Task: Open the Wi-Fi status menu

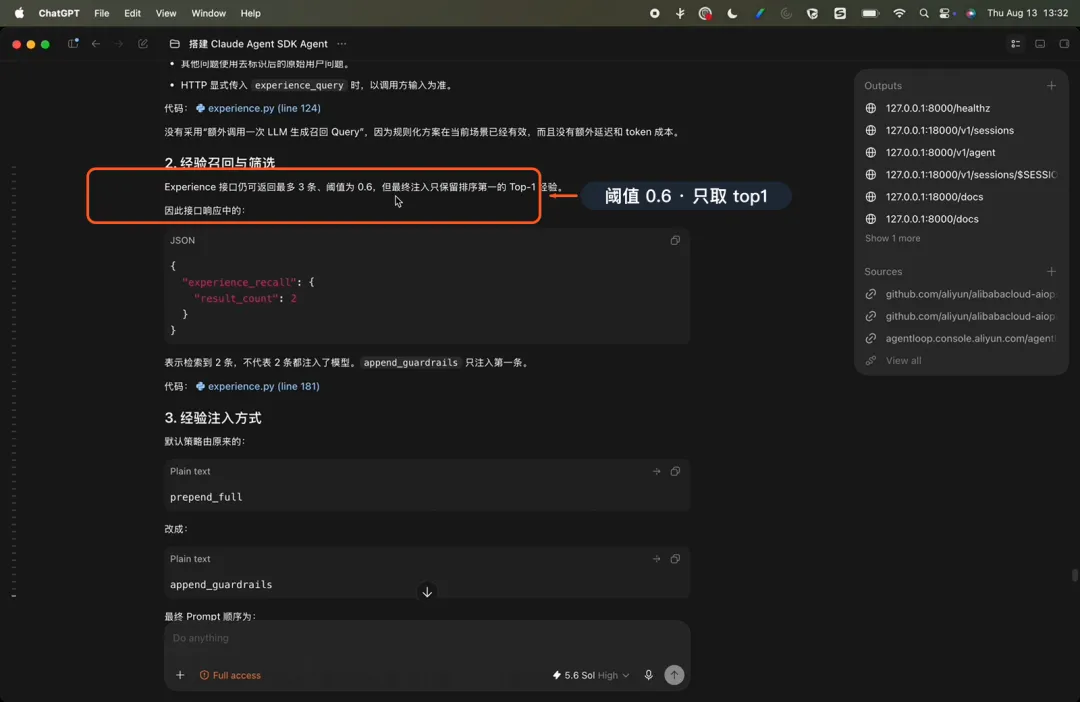Action: coord(899,13)
